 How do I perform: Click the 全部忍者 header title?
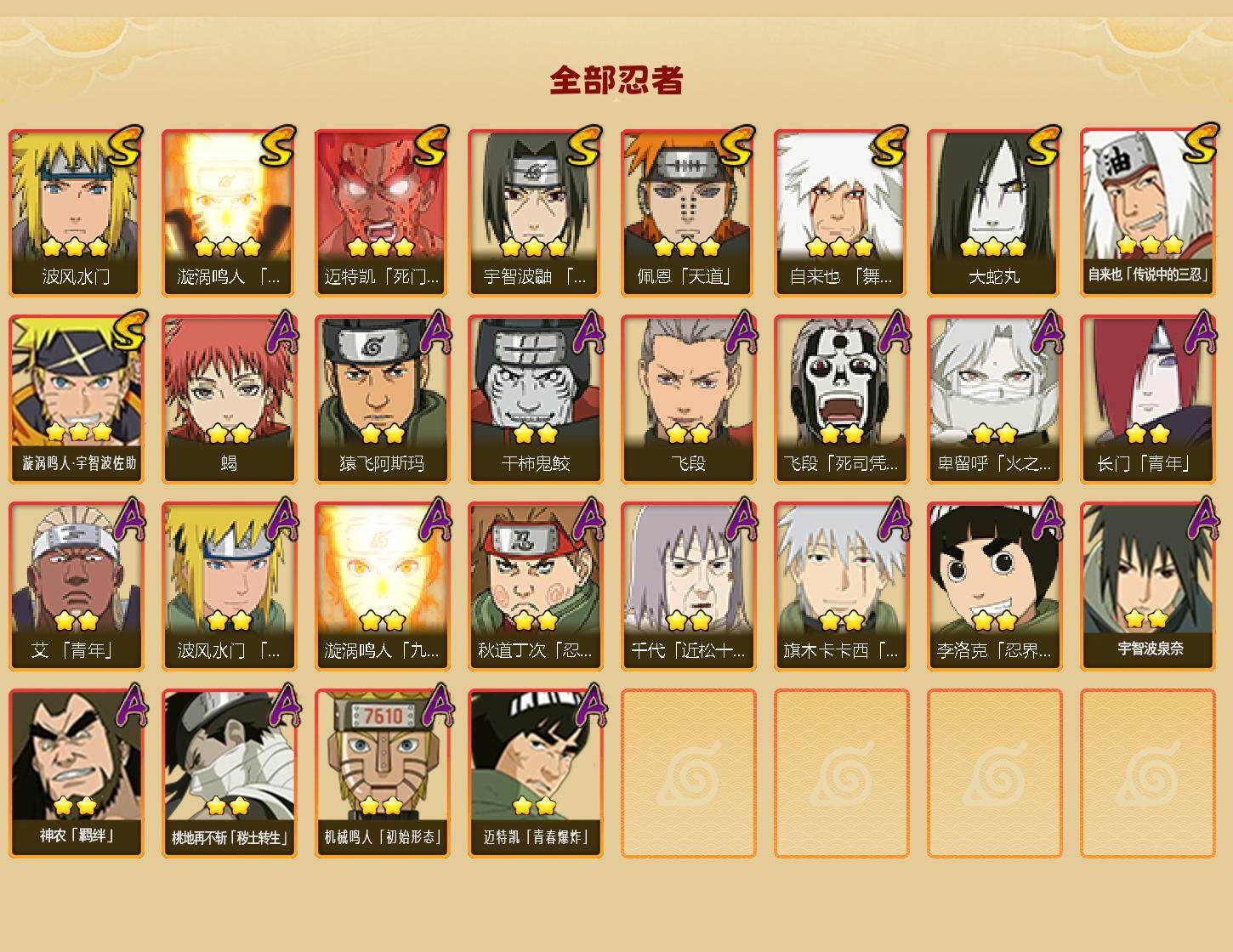pyautogui.click(x=616, y=81)
